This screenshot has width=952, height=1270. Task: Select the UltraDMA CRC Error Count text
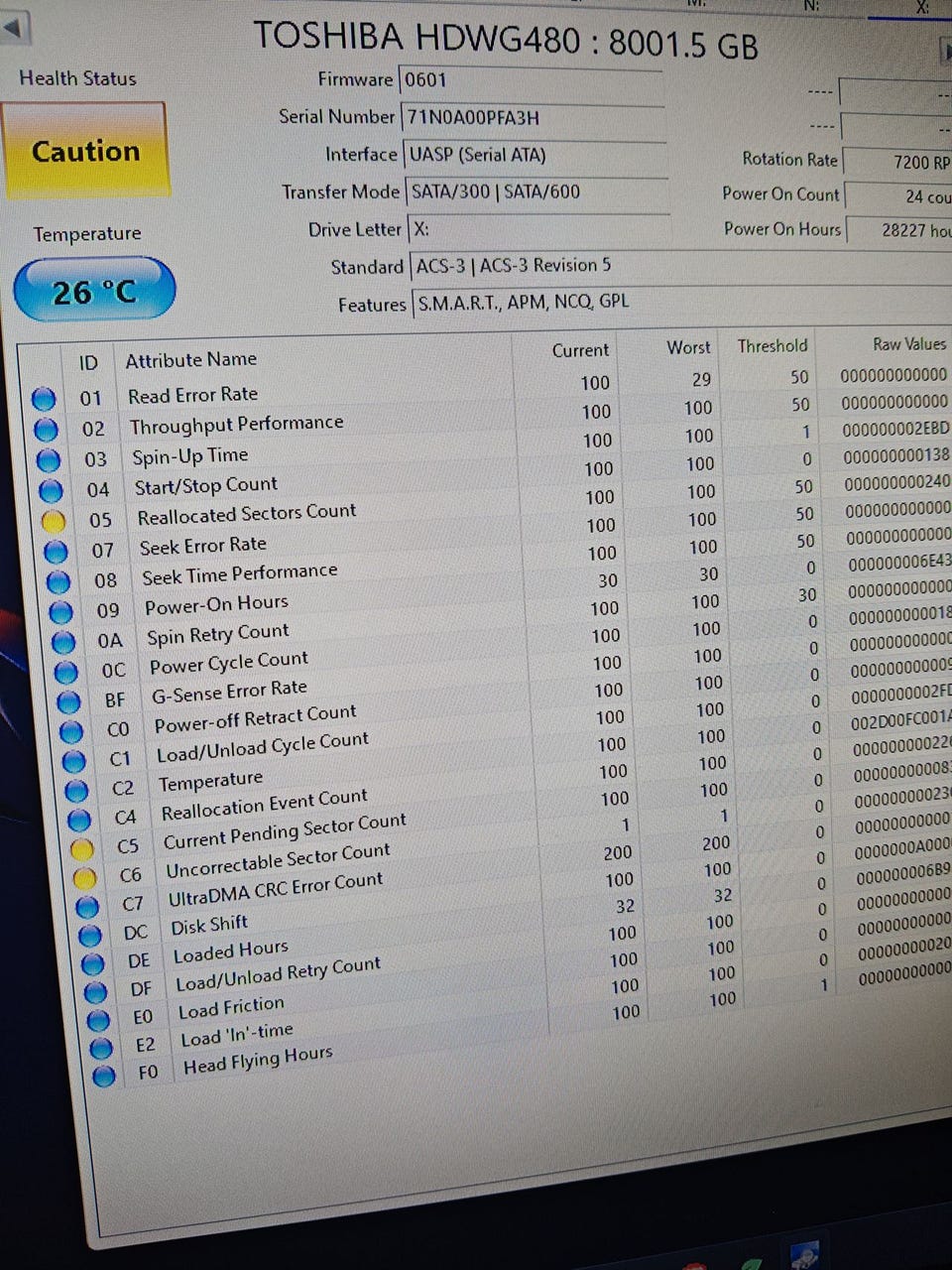click(x=276, y=889)
